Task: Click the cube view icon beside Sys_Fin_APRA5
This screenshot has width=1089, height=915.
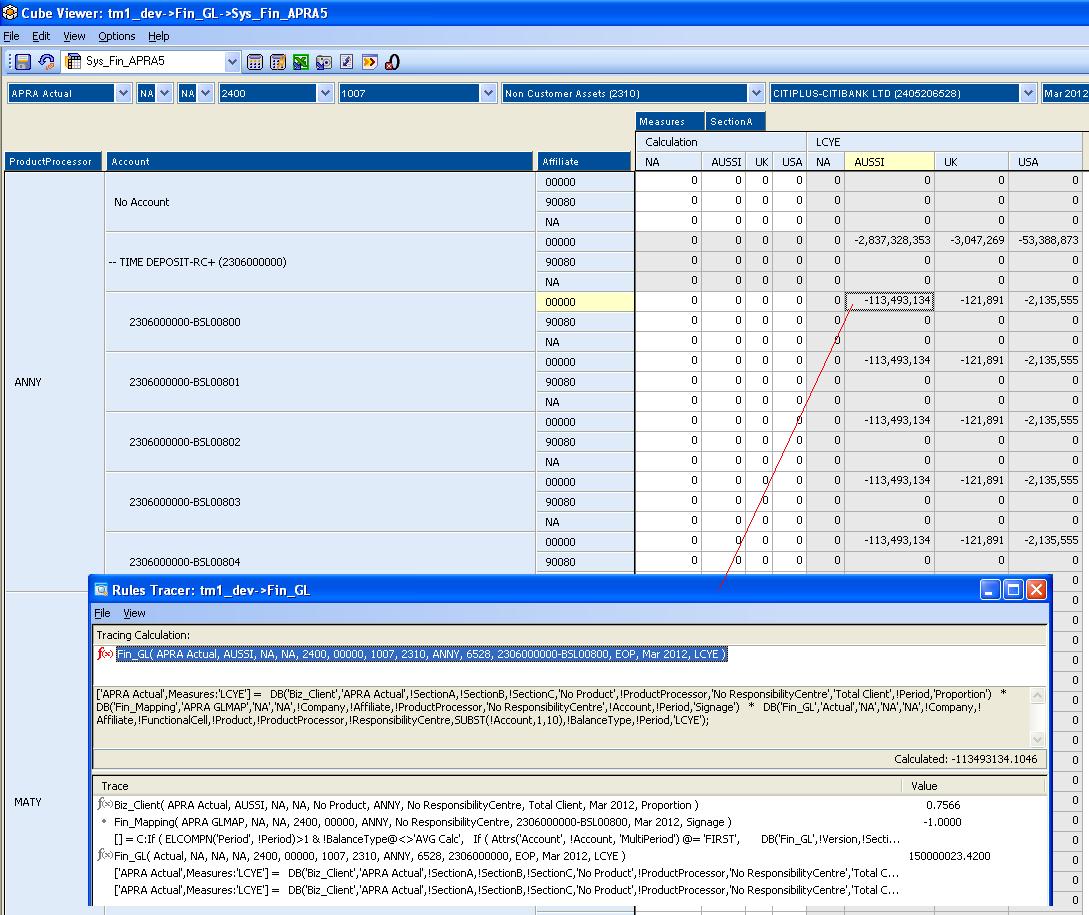Action: 73,61
